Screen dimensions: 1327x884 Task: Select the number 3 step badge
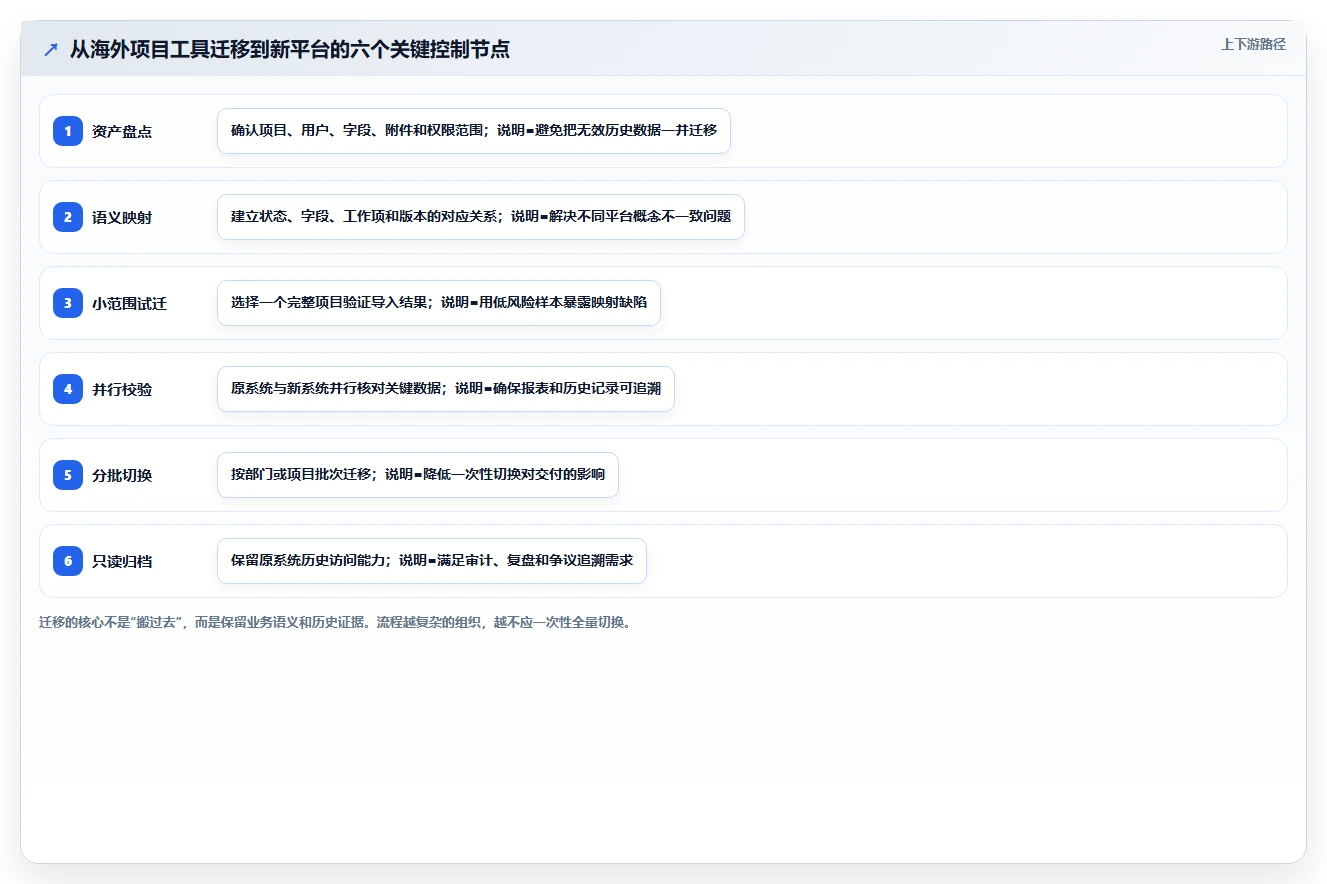[68, 303]
